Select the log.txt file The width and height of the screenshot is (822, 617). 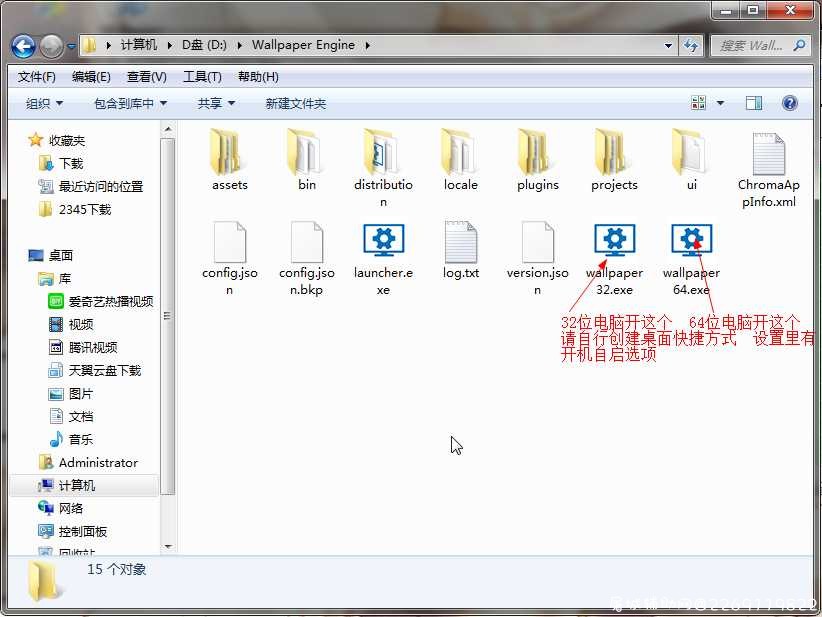(460, 250)
